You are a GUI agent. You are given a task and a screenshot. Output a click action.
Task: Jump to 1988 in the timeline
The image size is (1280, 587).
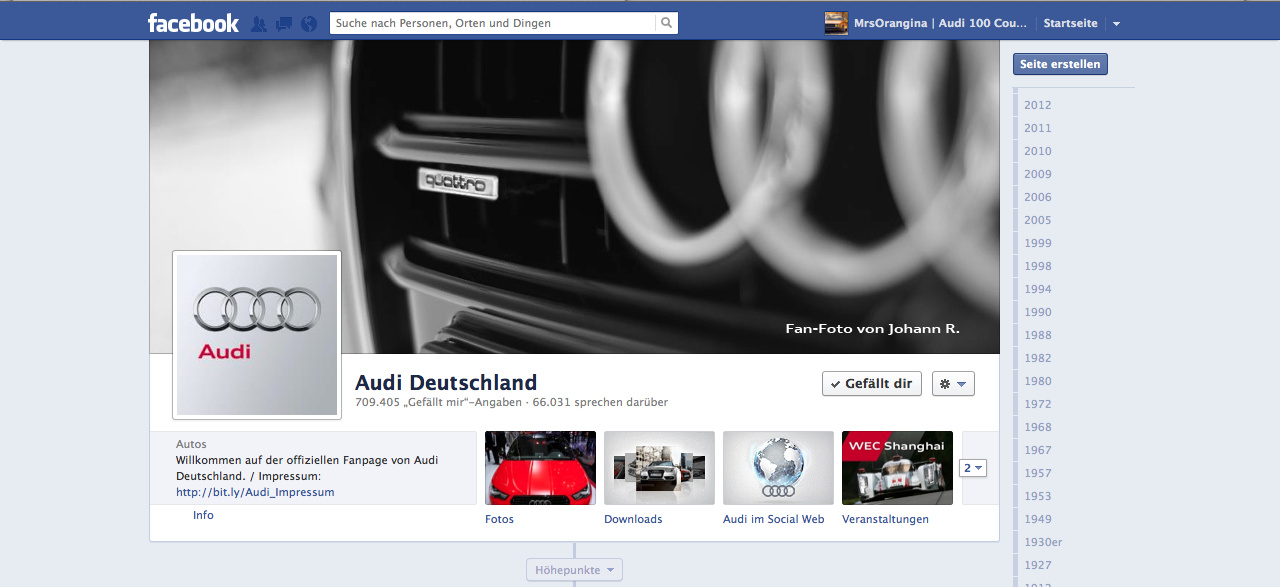tap(1037, 335)
